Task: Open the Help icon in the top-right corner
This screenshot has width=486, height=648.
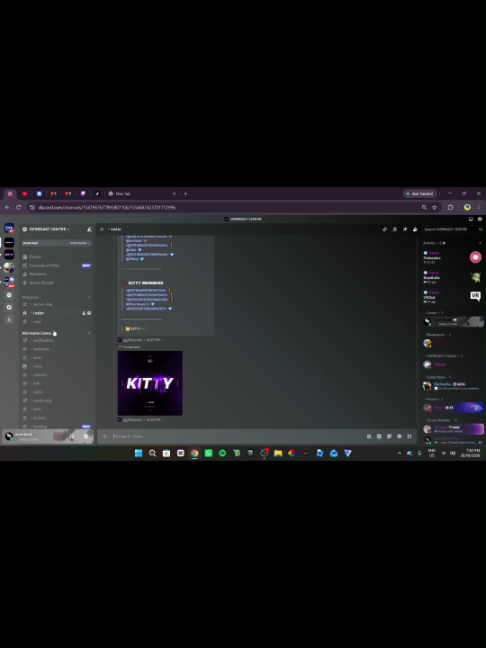Action: click(480, 219)
